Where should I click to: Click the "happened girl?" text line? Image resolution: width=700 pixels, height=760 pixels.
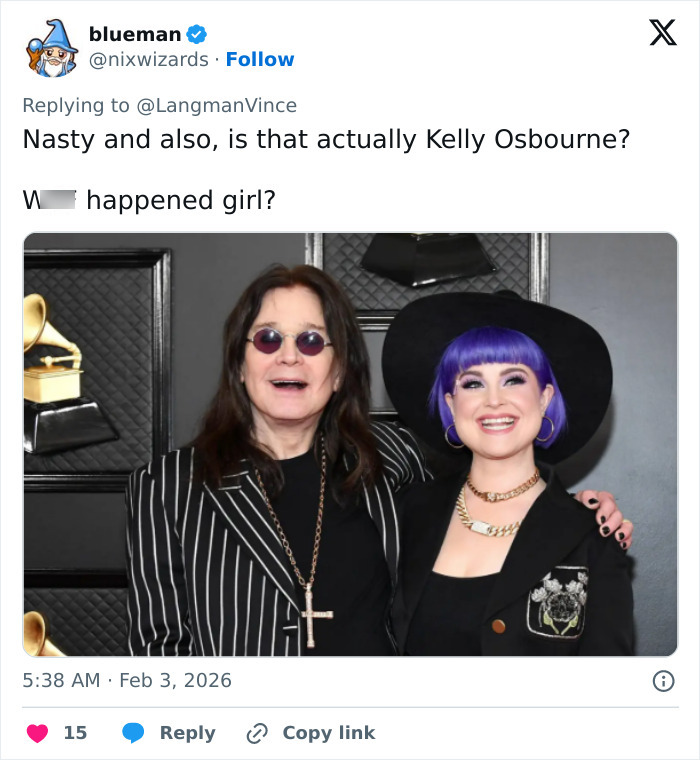click(x=181, y=200)
